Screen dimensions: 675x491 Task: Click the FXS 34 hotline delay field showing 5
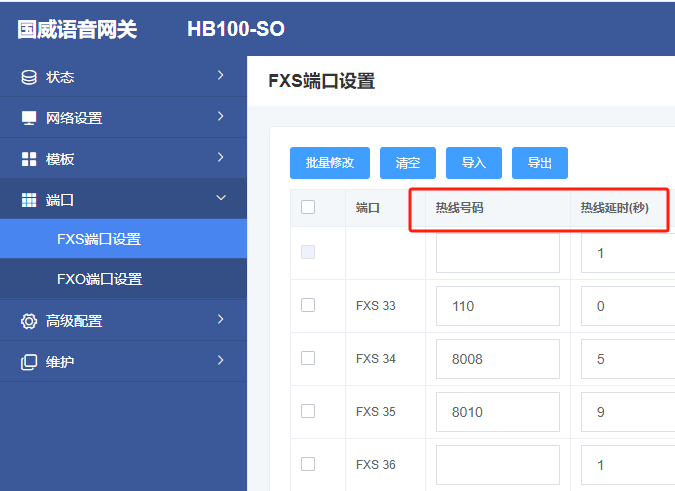pos(628,359)
